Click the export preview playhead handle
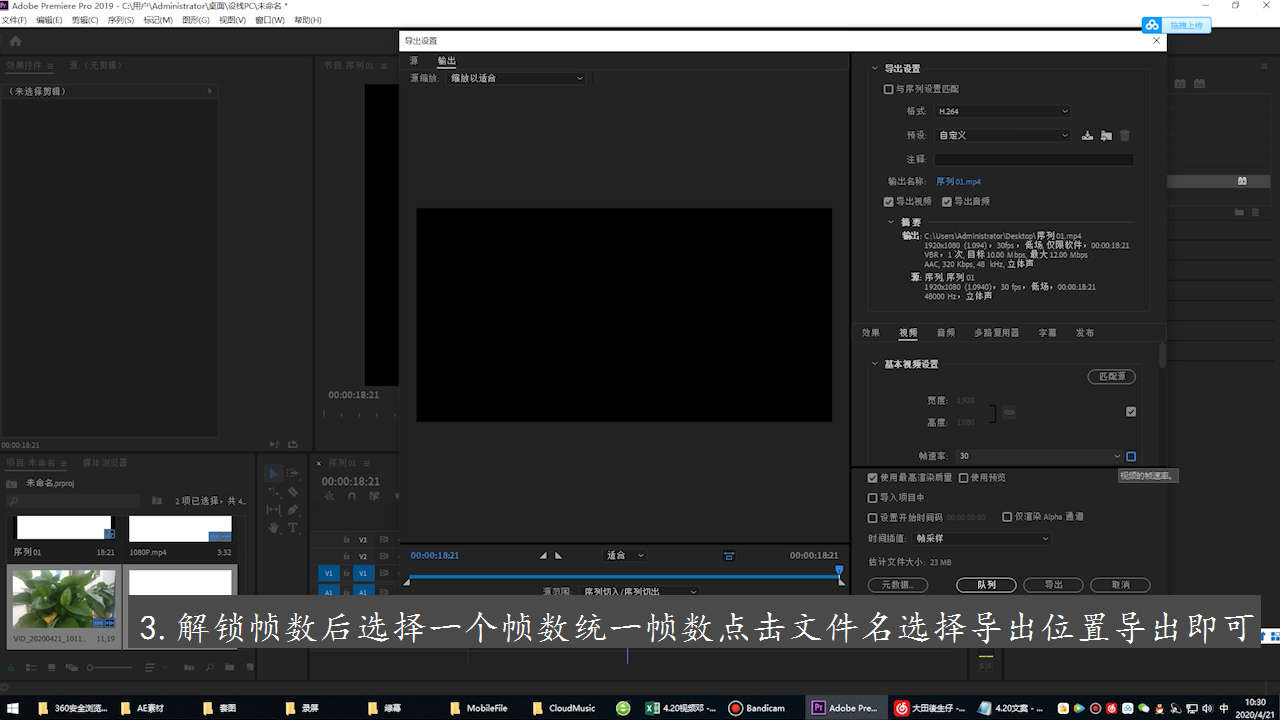This screenshot has height=720, width=1280. pyautogui.click(x=840, y=570)
